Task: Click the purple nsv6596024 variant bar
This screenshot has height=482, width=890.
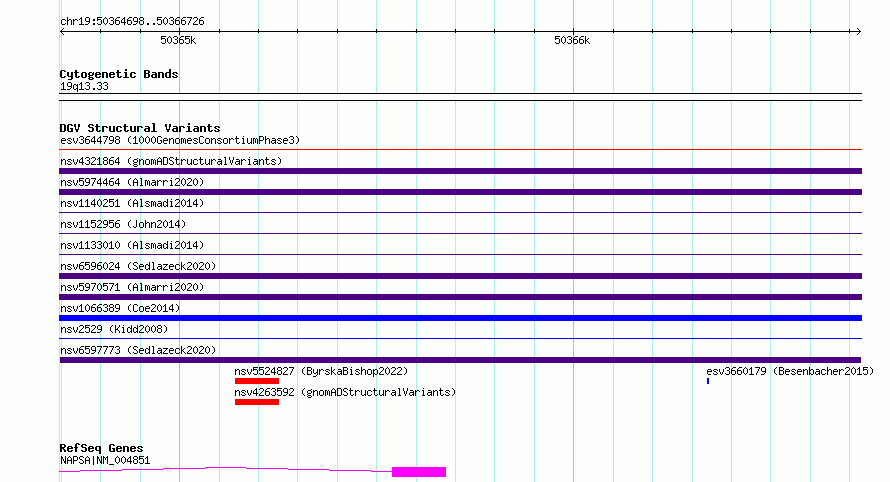Action: coord(460,276)
